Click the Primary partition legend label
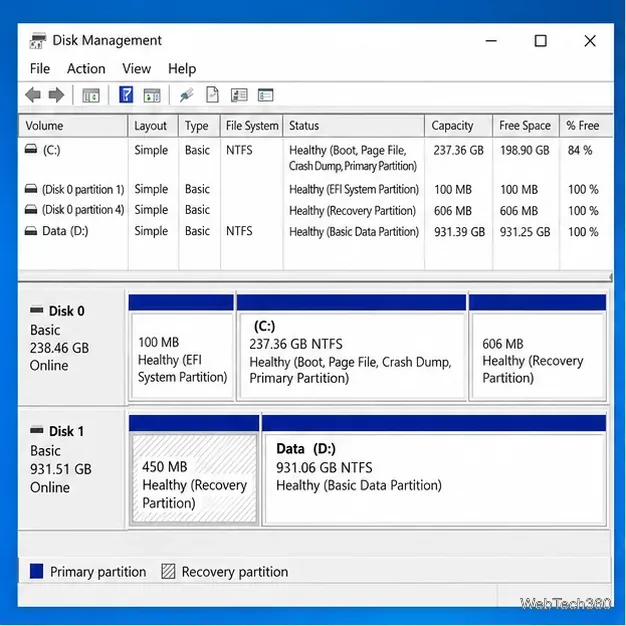Screen dimensions: 626x626 98,572
